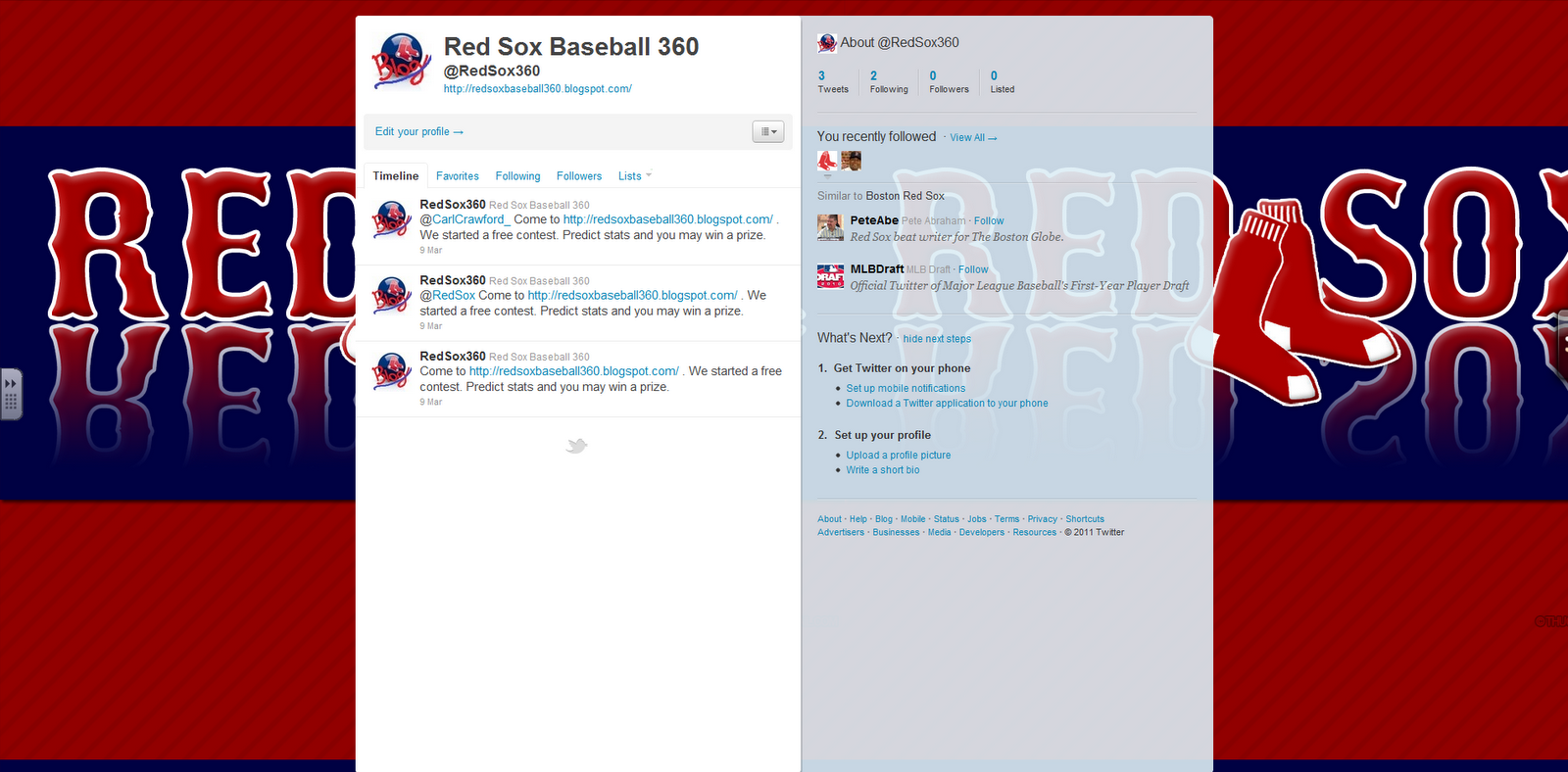This screenshot has width=1568, height=772.
Task: Click Download a Twitter application link
Action: pos(947,404)
